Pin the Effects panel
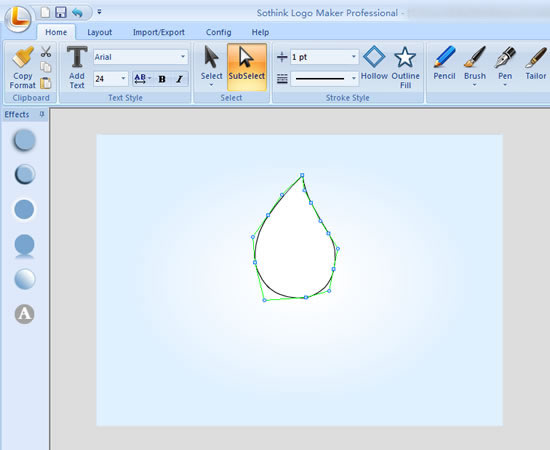Screen dimensions: 550x450 click(42, 114)
